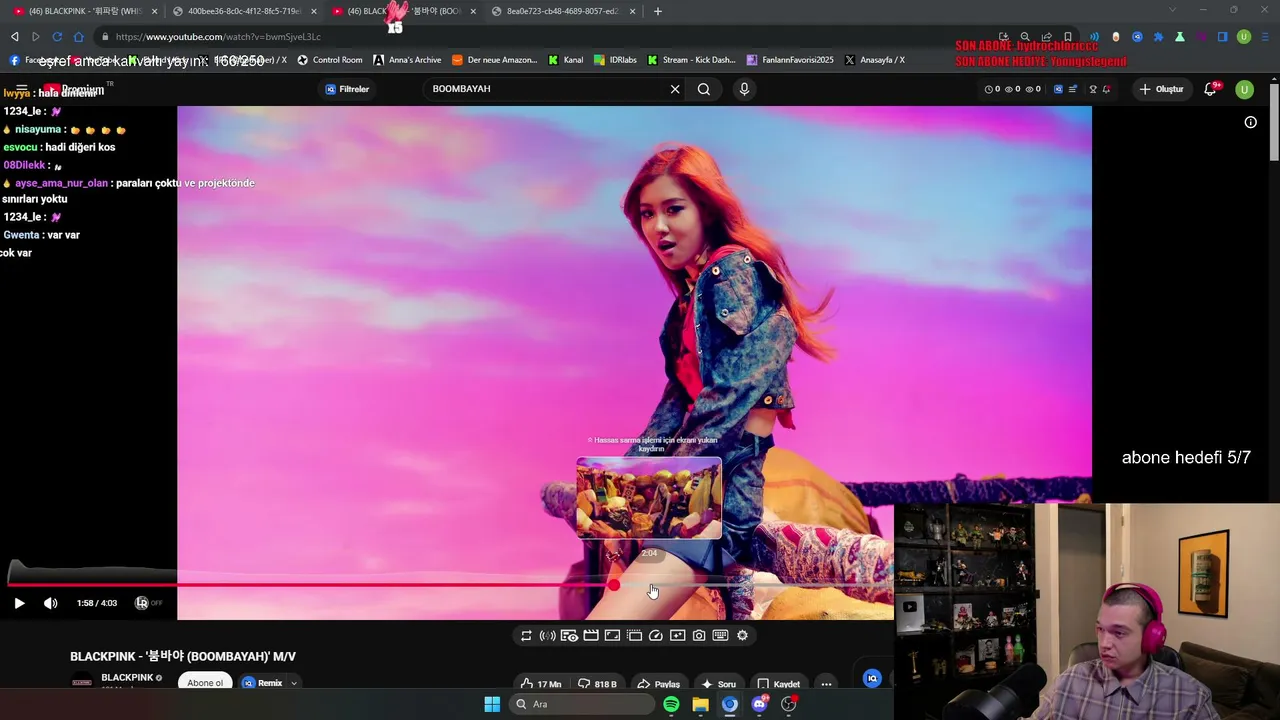
Task: Open the BLACKPINK channel name link
Action: [x=127, y=678]
